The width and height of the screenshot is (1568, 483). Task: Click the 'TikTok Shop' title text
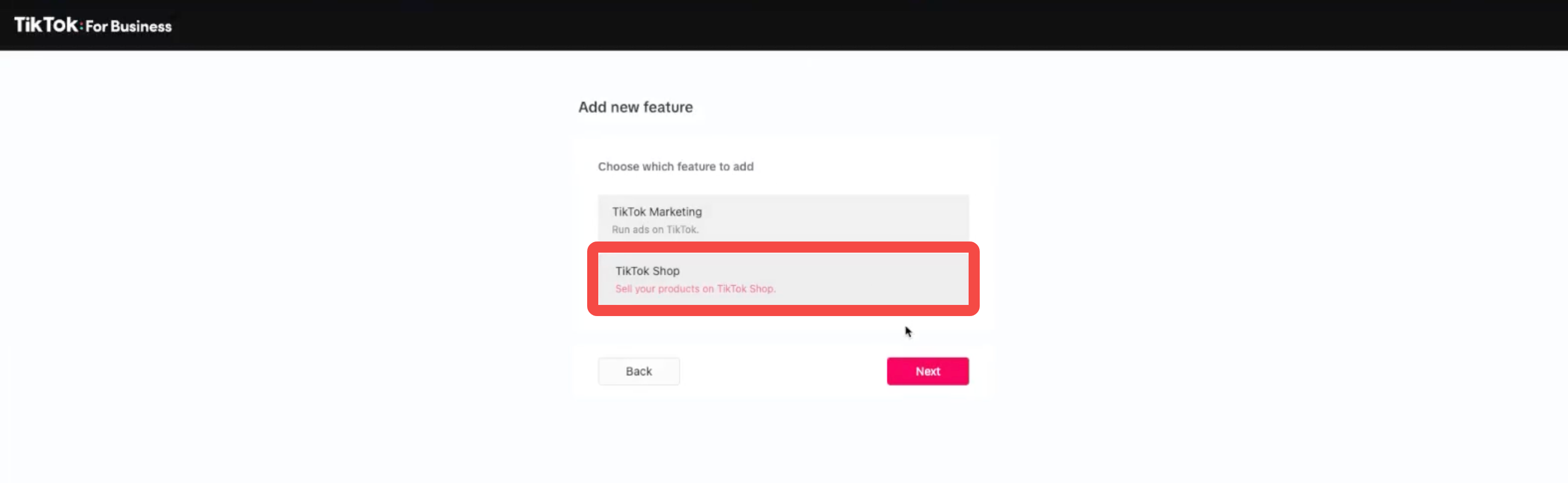click(647, 270)
